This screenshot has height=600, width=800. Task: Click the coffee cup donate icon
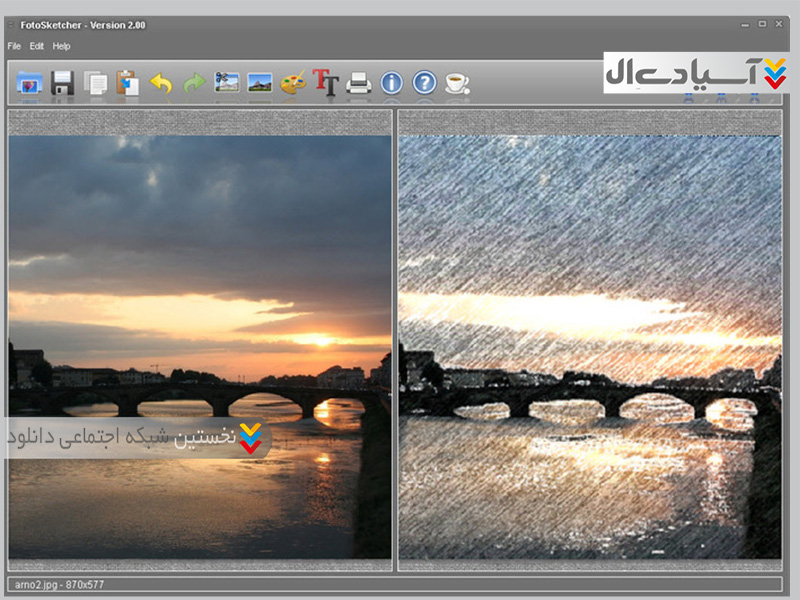point(457,83)
